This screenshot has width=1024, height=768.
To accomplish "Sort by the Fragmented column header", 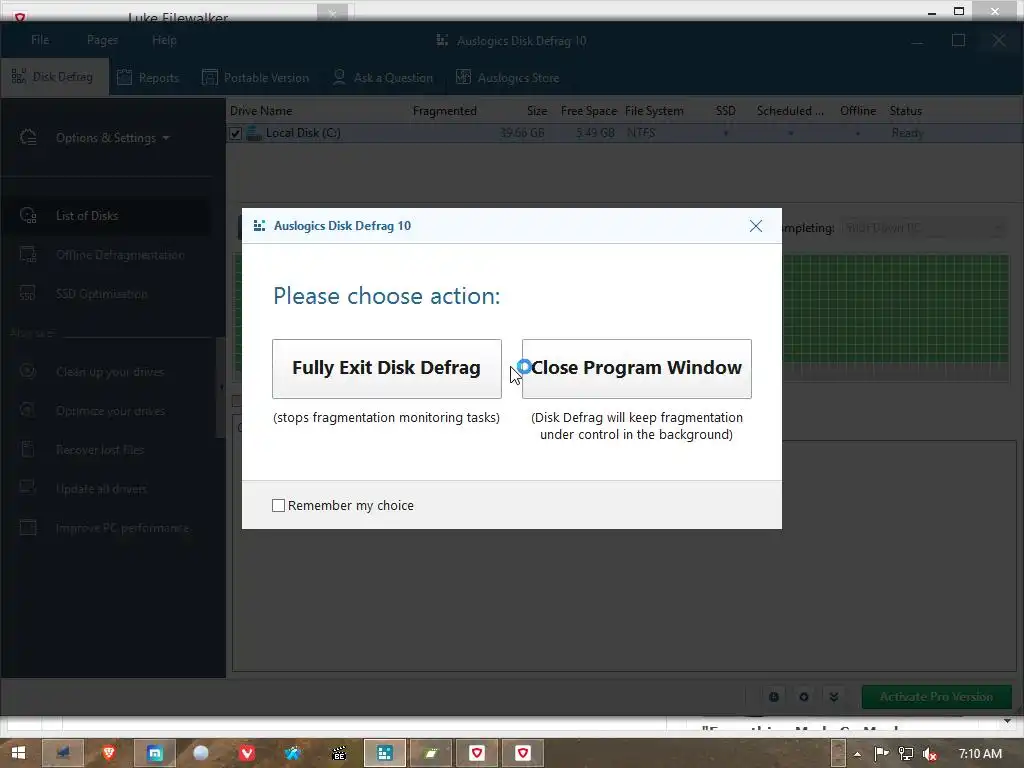I will click(445, 111).
